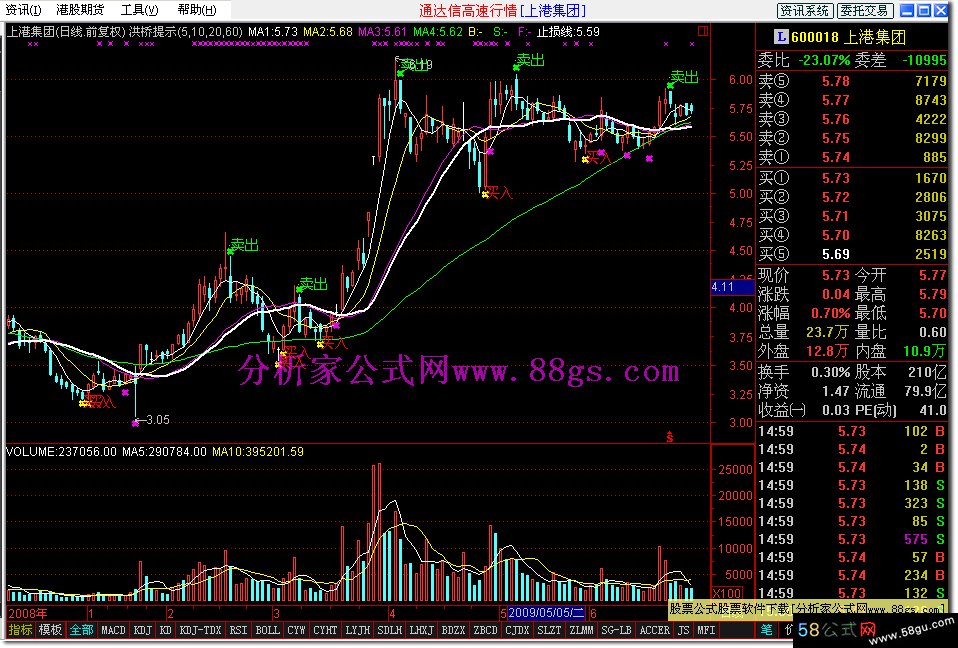Click the highlighted date 2009/05/05/二
This screenshot has width=958, height=648.
(546, 613)
